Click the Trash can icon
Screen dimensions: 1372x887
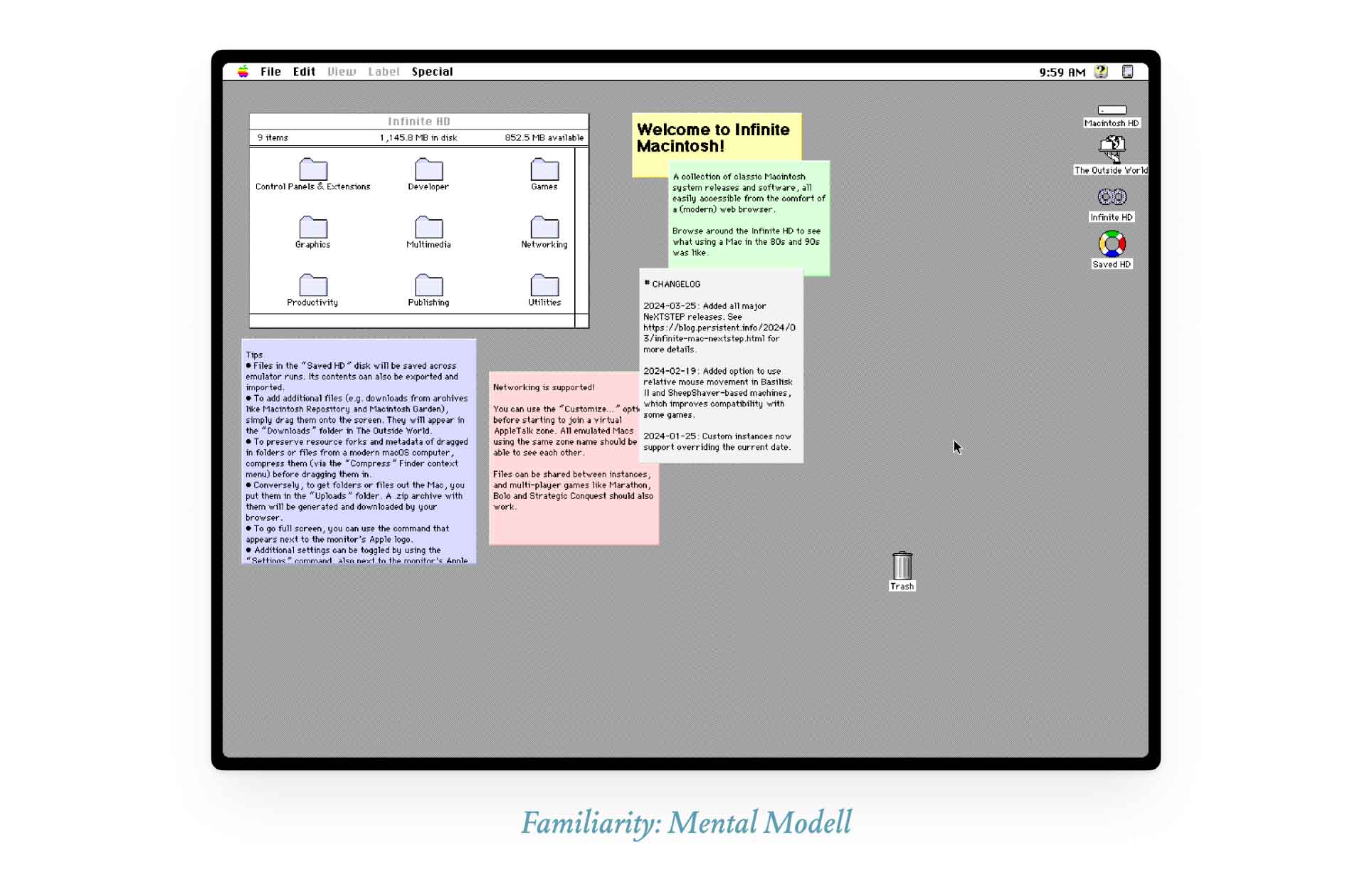tap(902, 565)
